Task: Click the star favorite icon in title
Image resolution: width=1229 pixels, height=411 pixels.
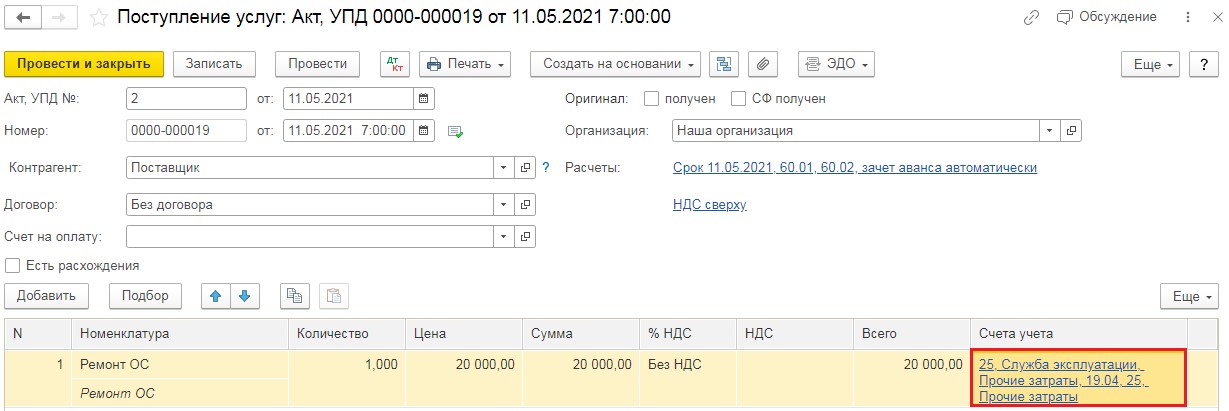Action: (98, 17)
